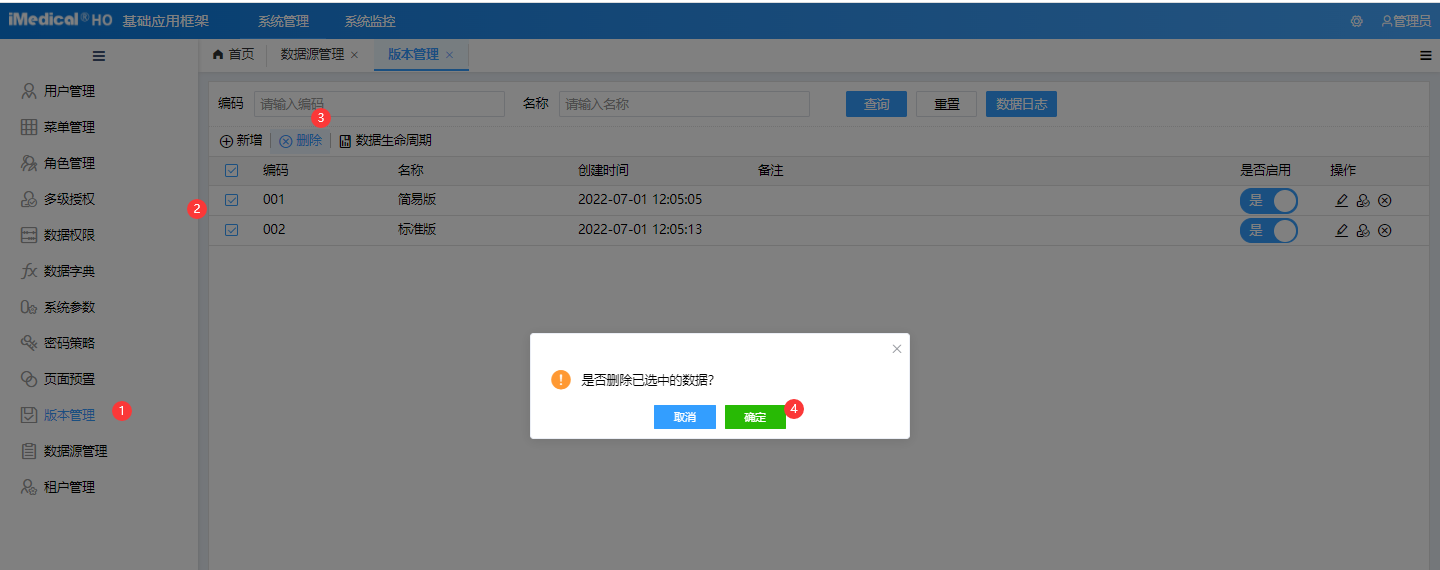This screenshot has width=1440, height=570.
Task: Click the settings gear icon in header
Action: tap(1357, 21)
